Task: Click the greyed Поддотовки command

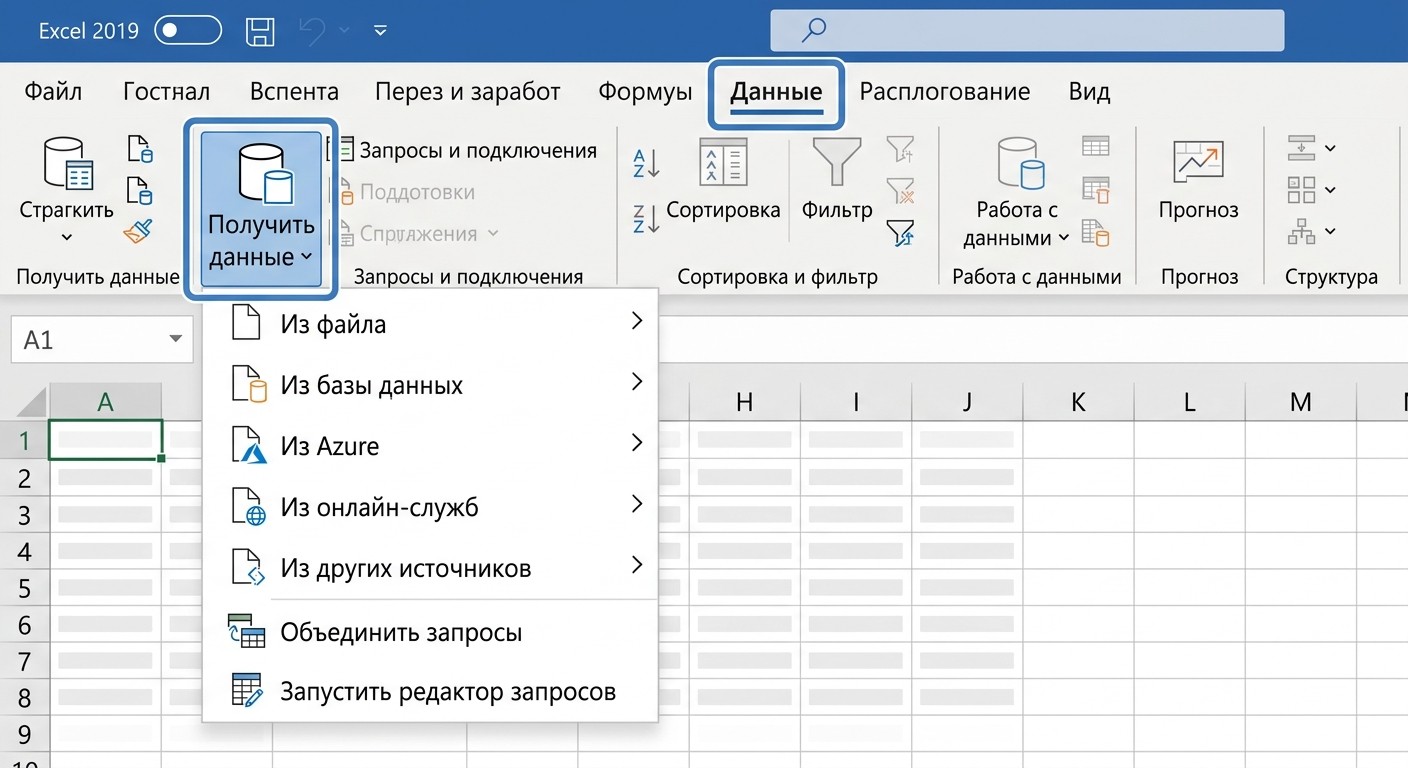Action: click(x=406, y=192)
